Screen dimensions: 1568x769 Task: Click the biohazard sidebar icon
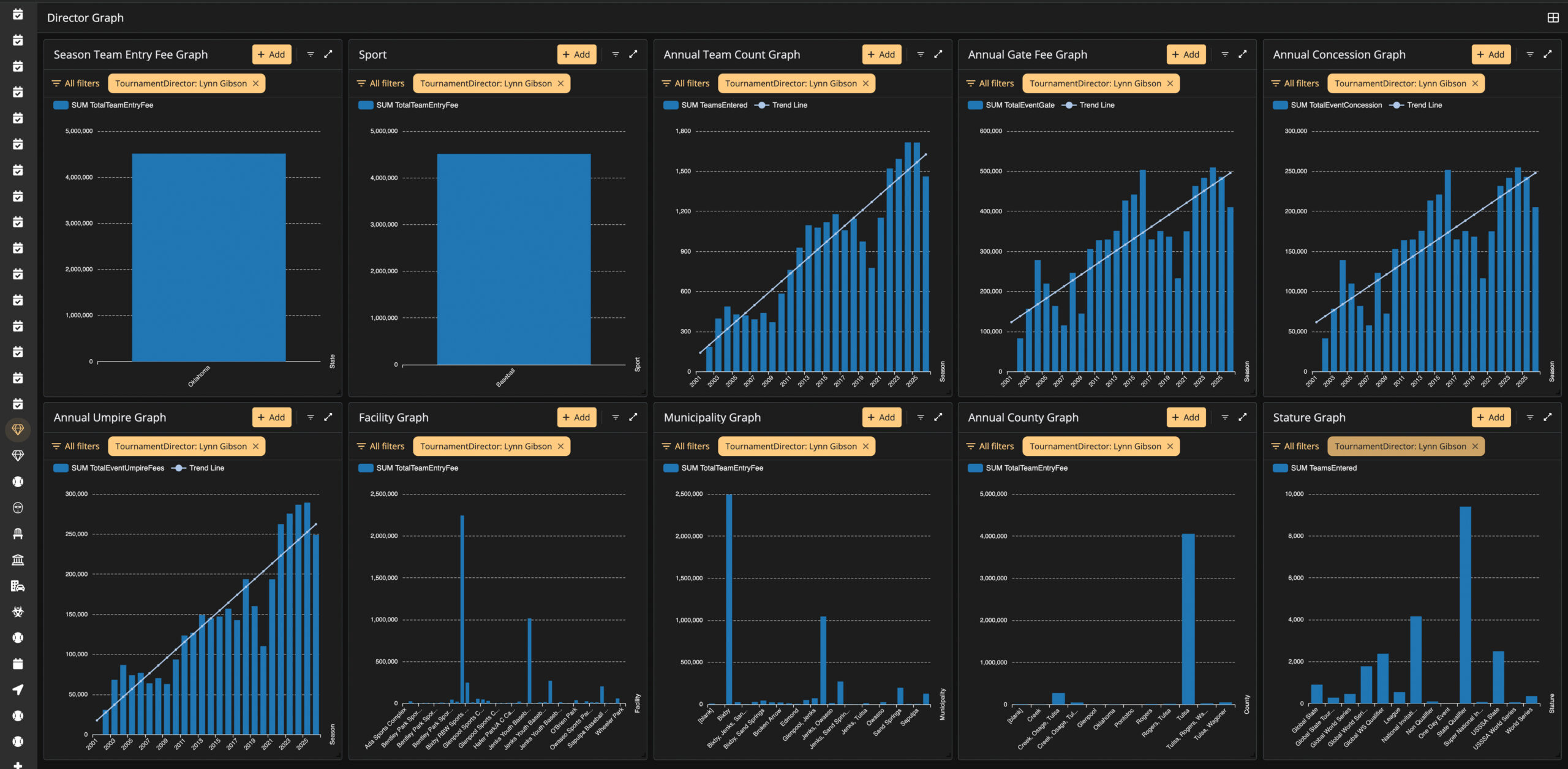pyautogui.click(x=18, y=612)
